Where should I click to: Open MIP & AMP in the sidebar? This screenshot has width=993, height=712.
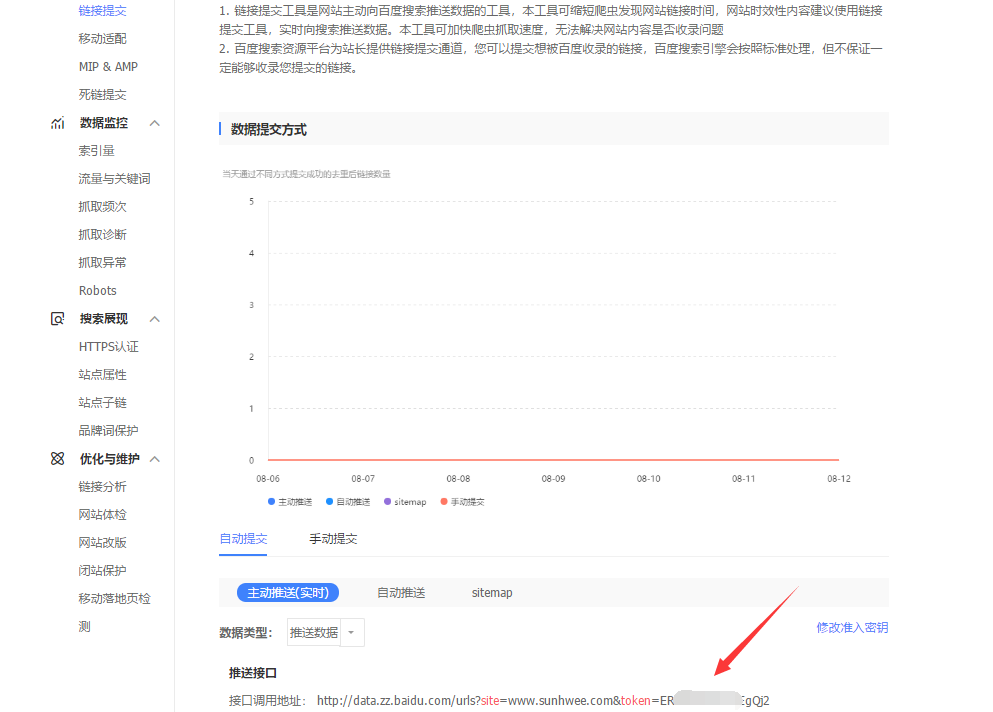tap(108, 67)
